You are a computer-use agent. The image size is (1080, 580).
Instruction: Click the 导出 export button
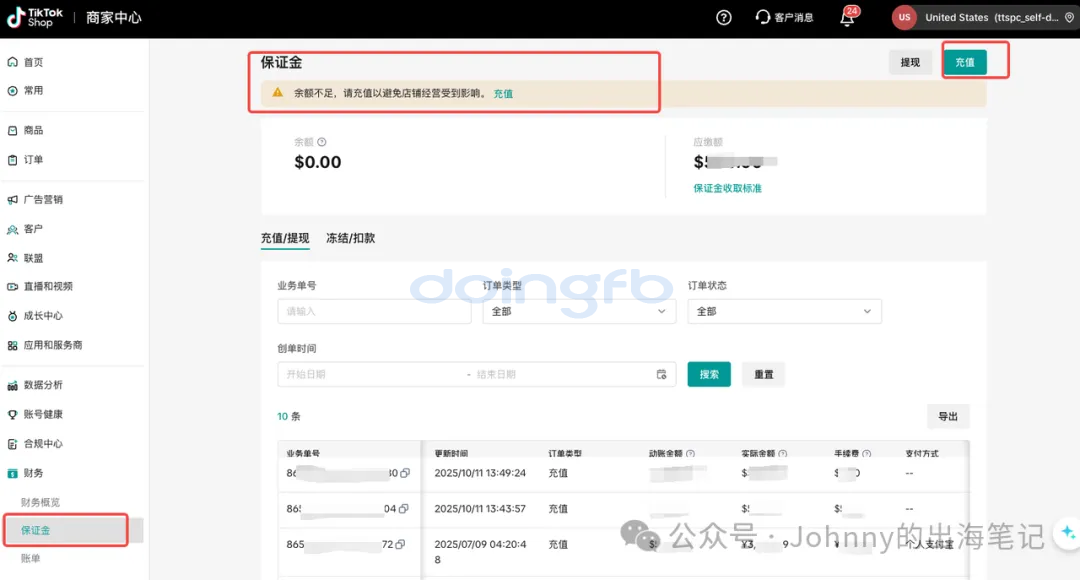947,416
